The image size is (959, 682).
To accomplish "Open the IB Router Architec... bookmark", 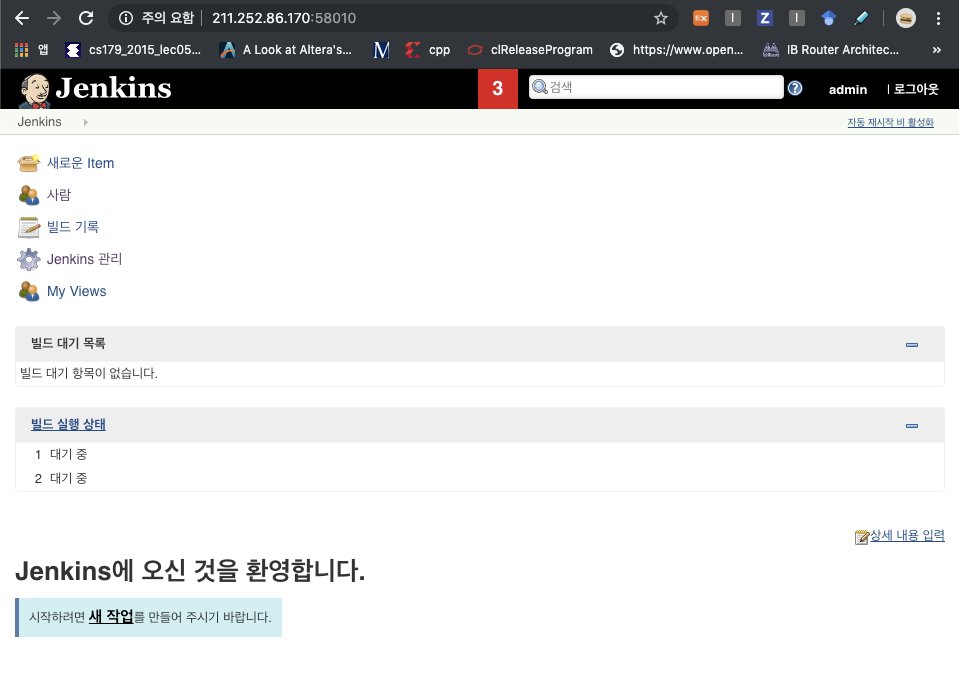I will click(x=831, y=50).
